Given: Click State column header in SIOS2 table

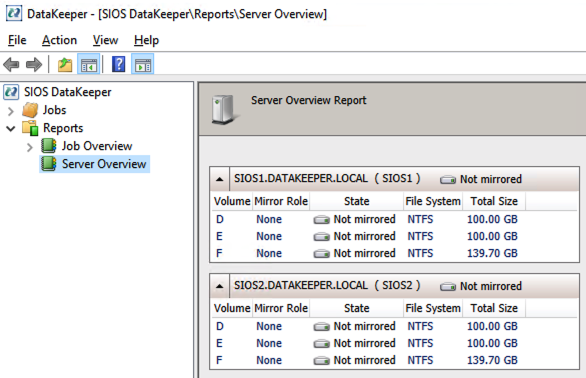Looking at the screenshot, I should click(x=357, y=308).
